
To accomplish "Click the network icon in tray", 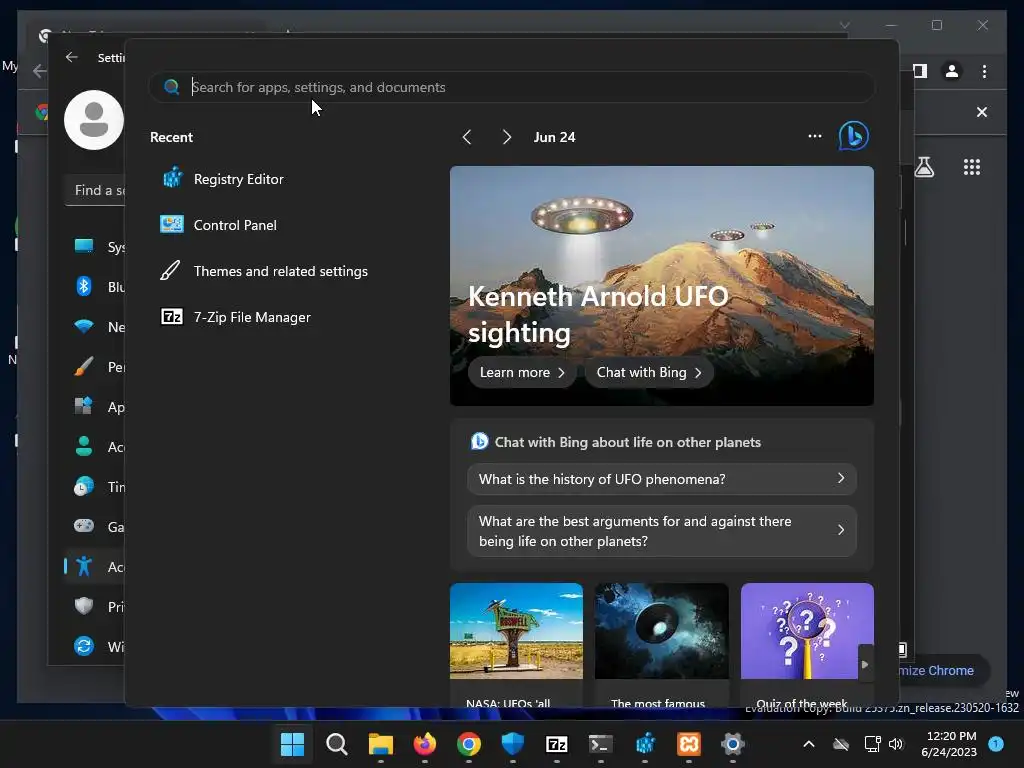I will (872, 744).
